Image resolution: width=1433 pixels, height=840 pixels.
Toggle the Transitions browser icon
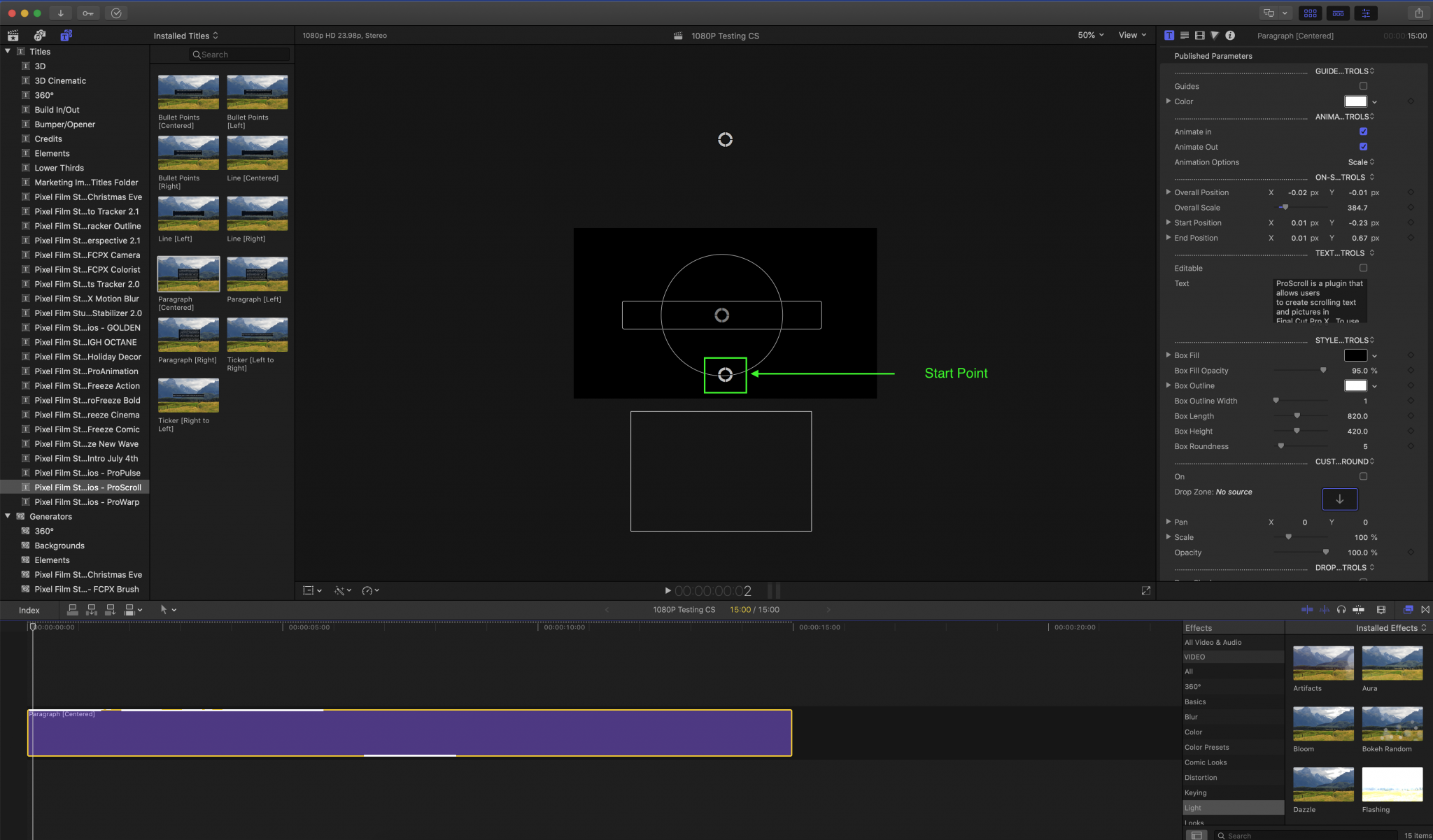click(1425, 610)
